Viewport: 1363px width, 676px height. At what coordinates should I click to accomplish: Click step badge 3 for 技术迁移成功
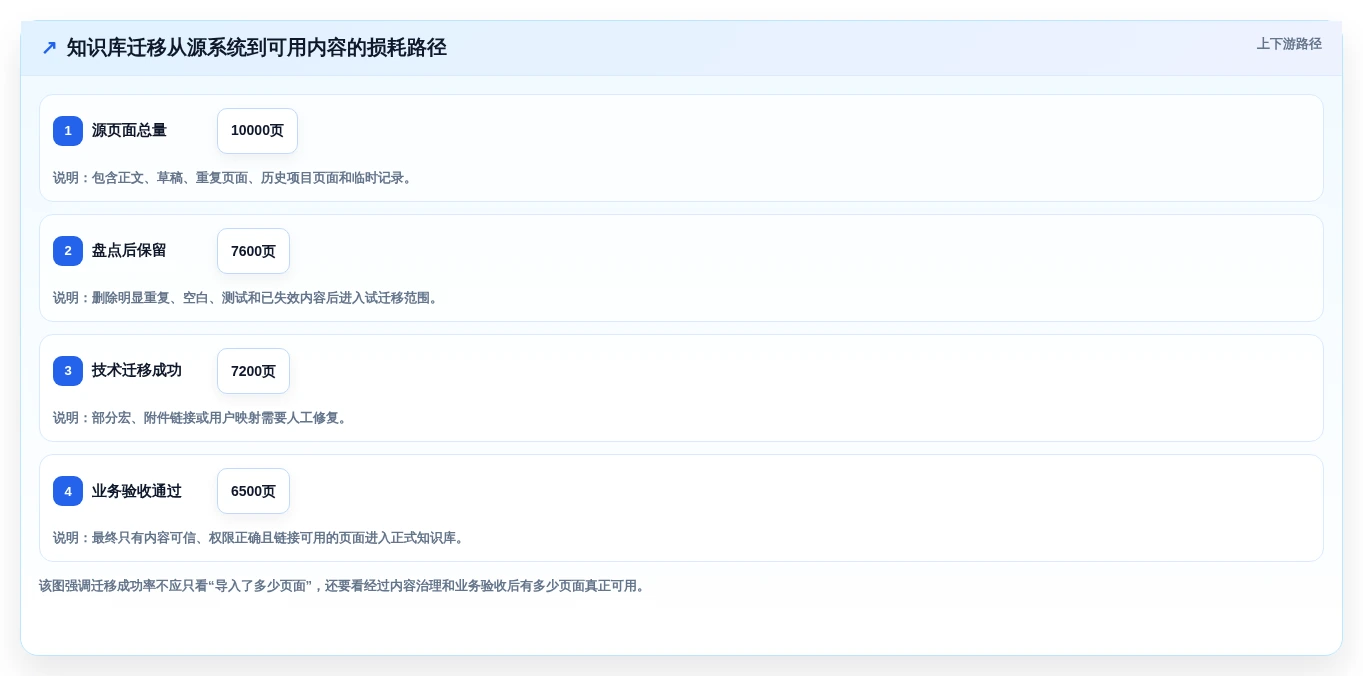tap(68, 371)
